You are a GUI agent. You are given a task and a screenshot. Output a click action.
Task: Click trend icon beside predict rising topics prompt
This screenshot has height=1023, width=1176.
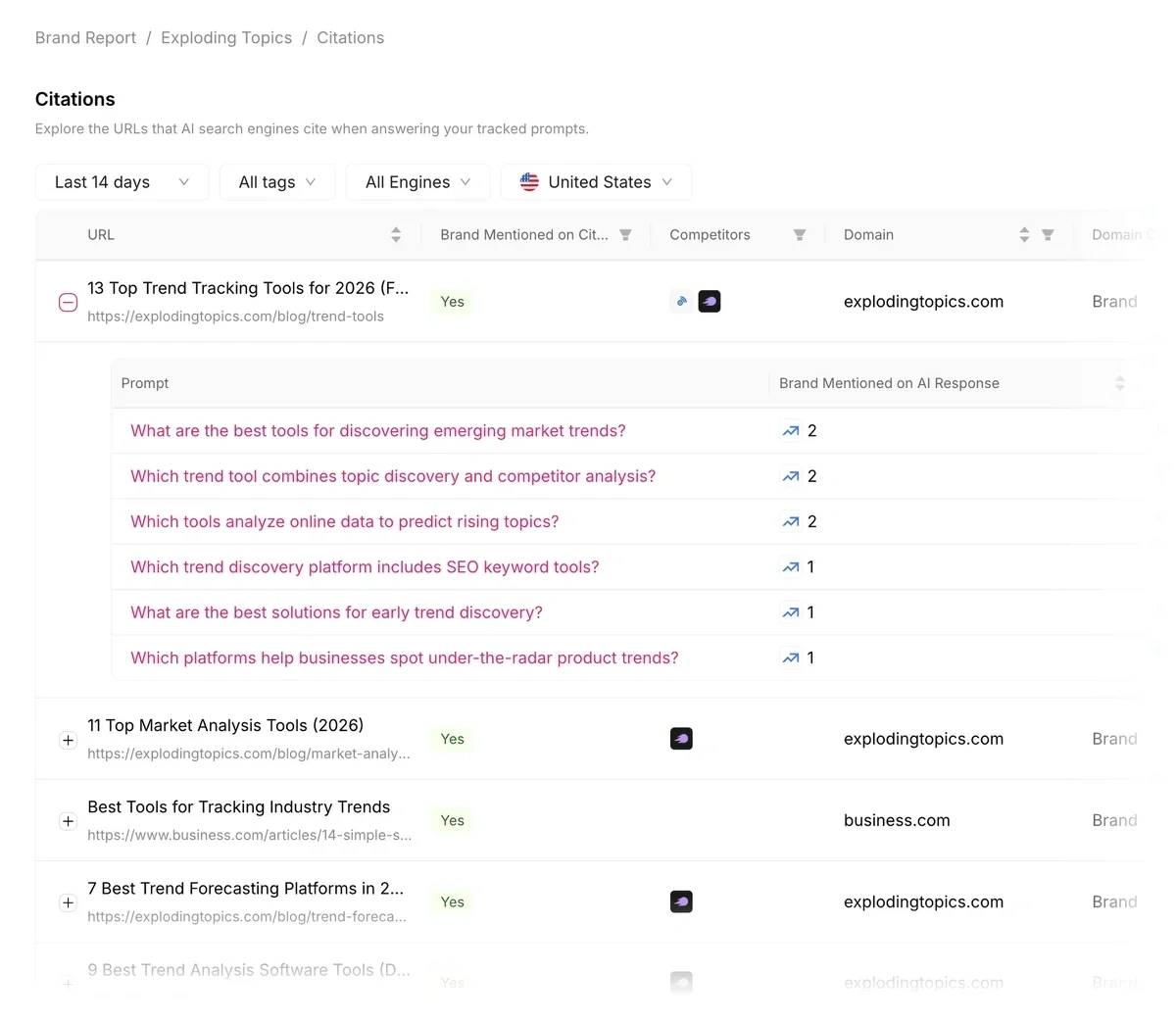(791, 522)
